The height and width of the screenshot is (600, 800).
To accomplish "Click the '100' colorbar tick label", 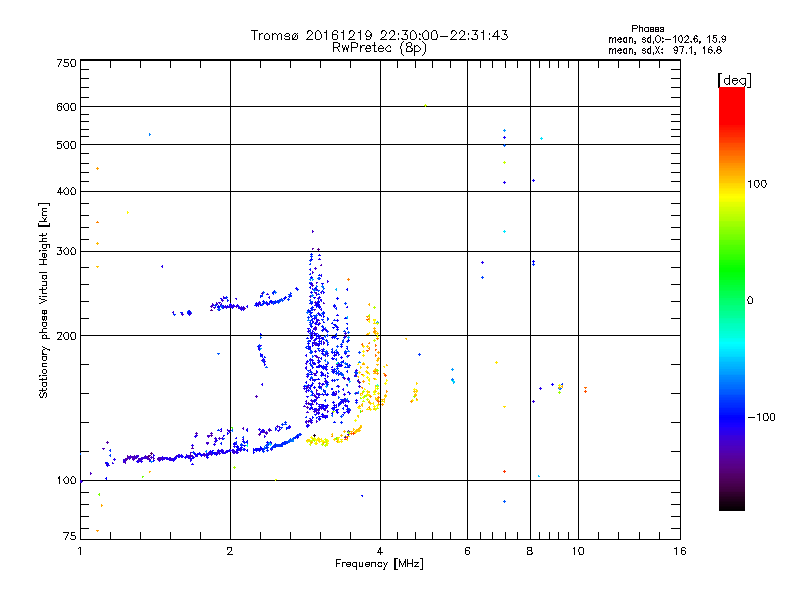I will (757, 184).
